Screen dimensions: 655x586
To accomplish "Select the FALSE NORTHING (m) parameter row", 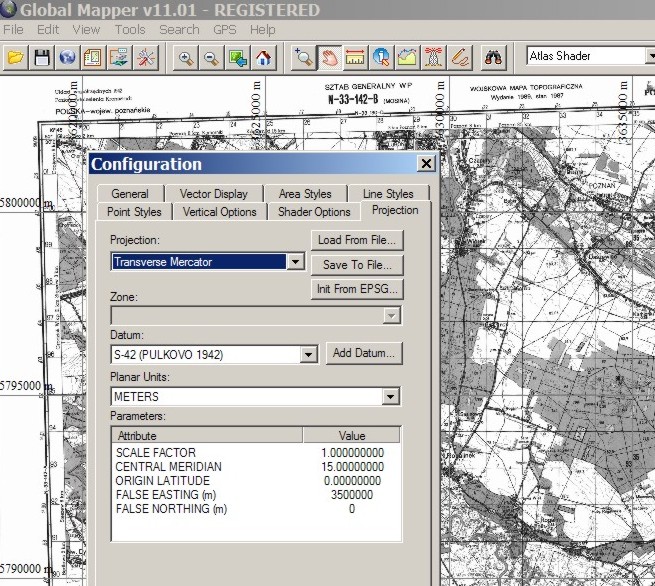I will click(x=256, y=509).
